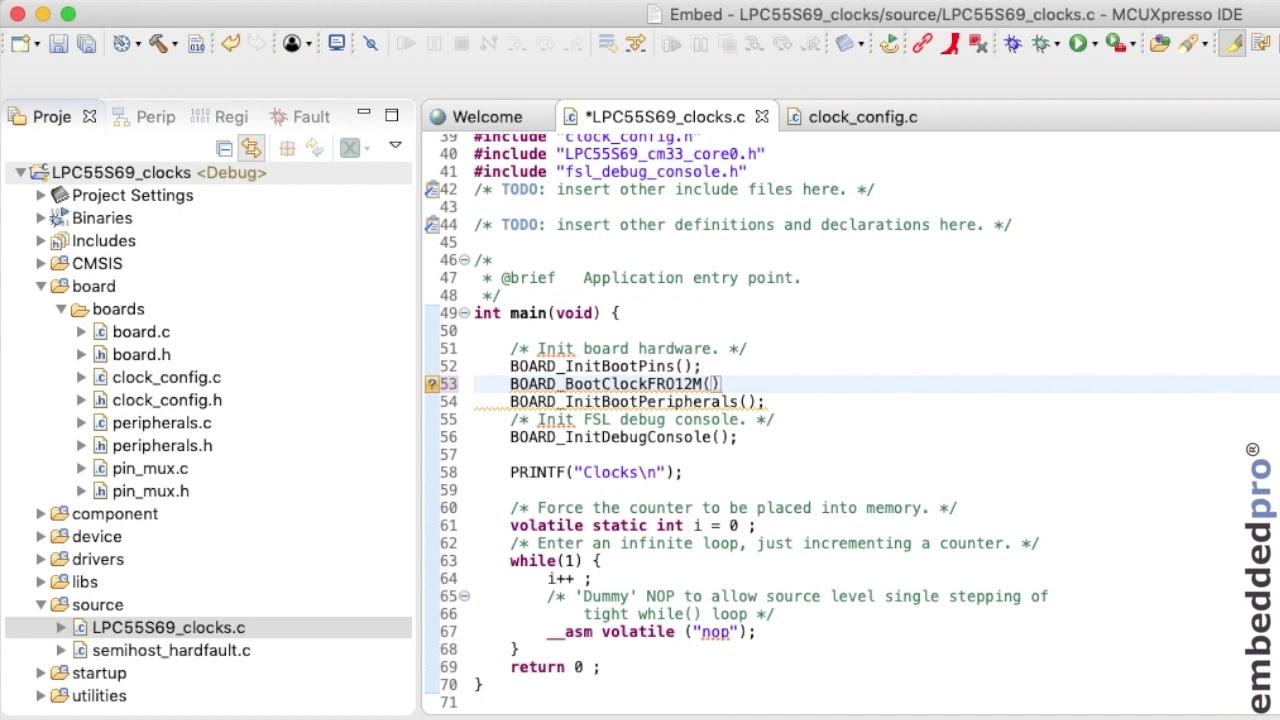
Task: Click the open folder with globe icon
Action: point(1160,43)
